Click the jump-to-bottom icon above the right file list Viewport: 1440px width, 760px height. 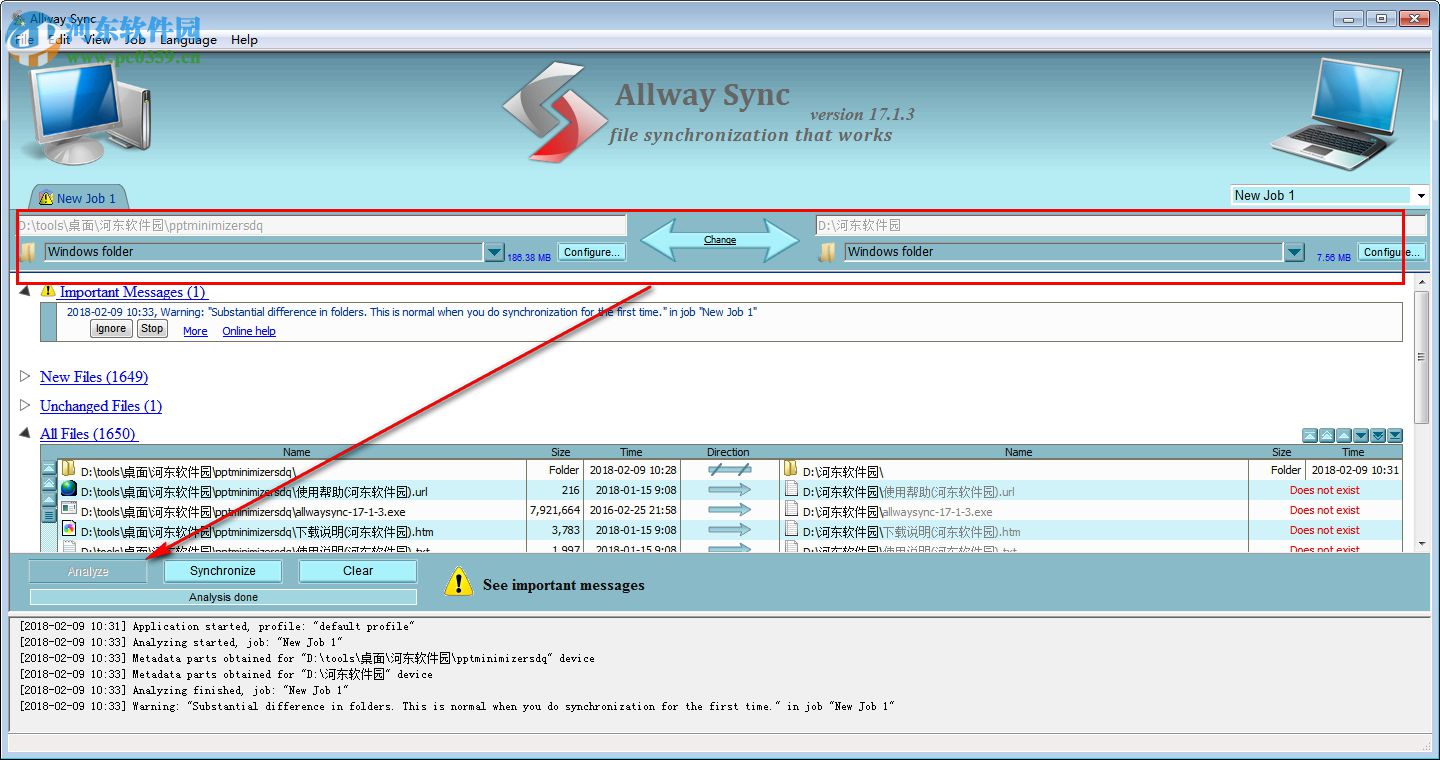(x=1395, y=435)
